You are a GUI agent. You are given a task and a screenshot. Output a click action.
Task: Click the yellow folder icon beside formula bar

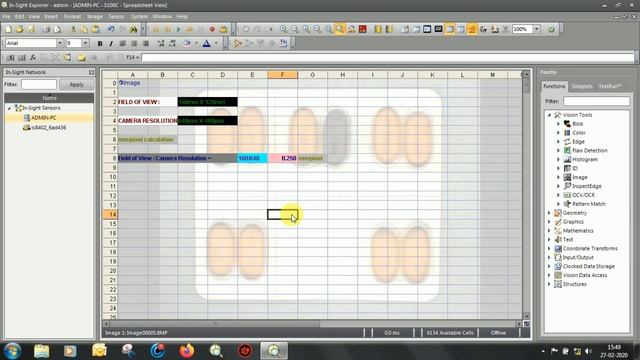point(82,58)
